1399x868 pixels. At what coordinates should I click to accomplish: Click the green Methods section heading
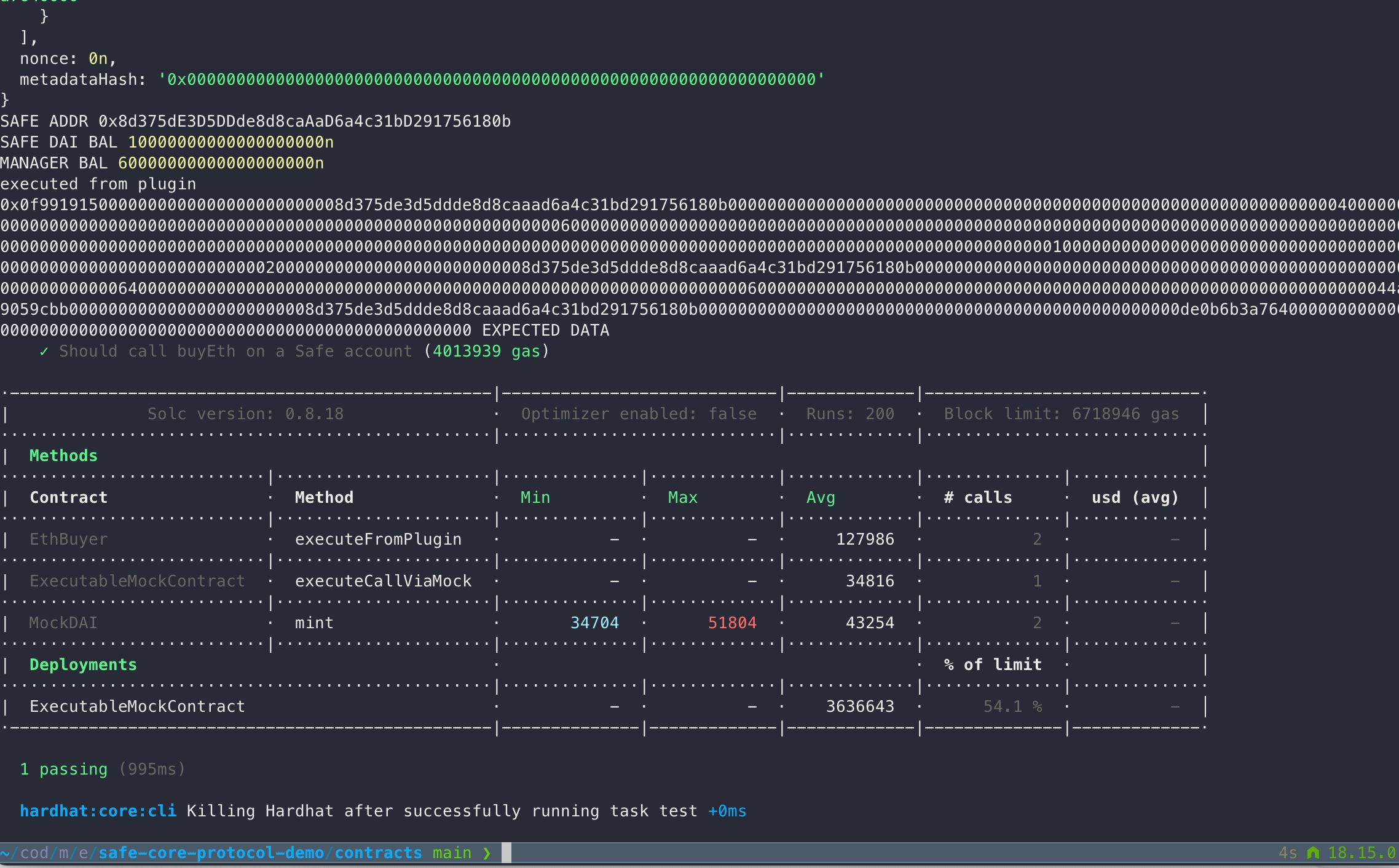point(64,456)
